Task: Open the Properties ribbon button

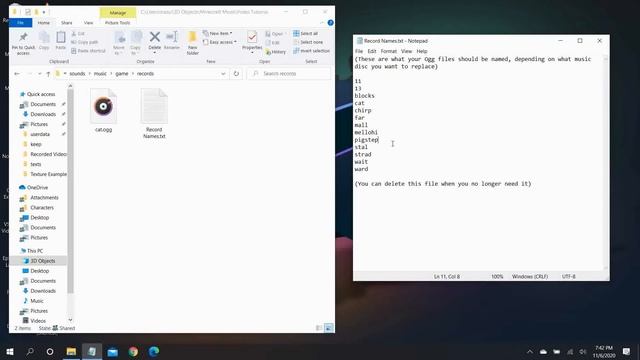Action: [252, 42]
